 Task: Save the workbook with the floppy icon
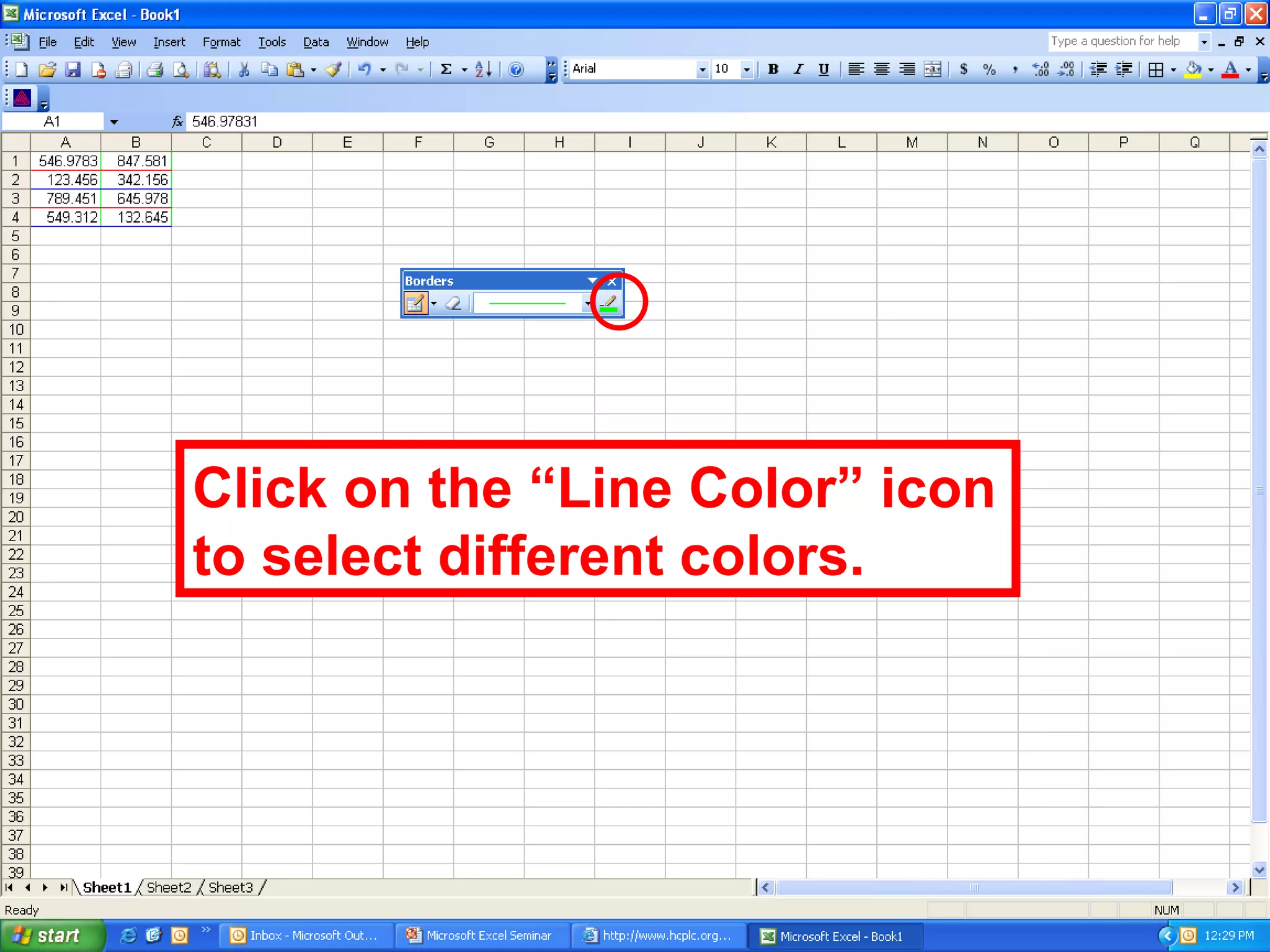point(73,69)
